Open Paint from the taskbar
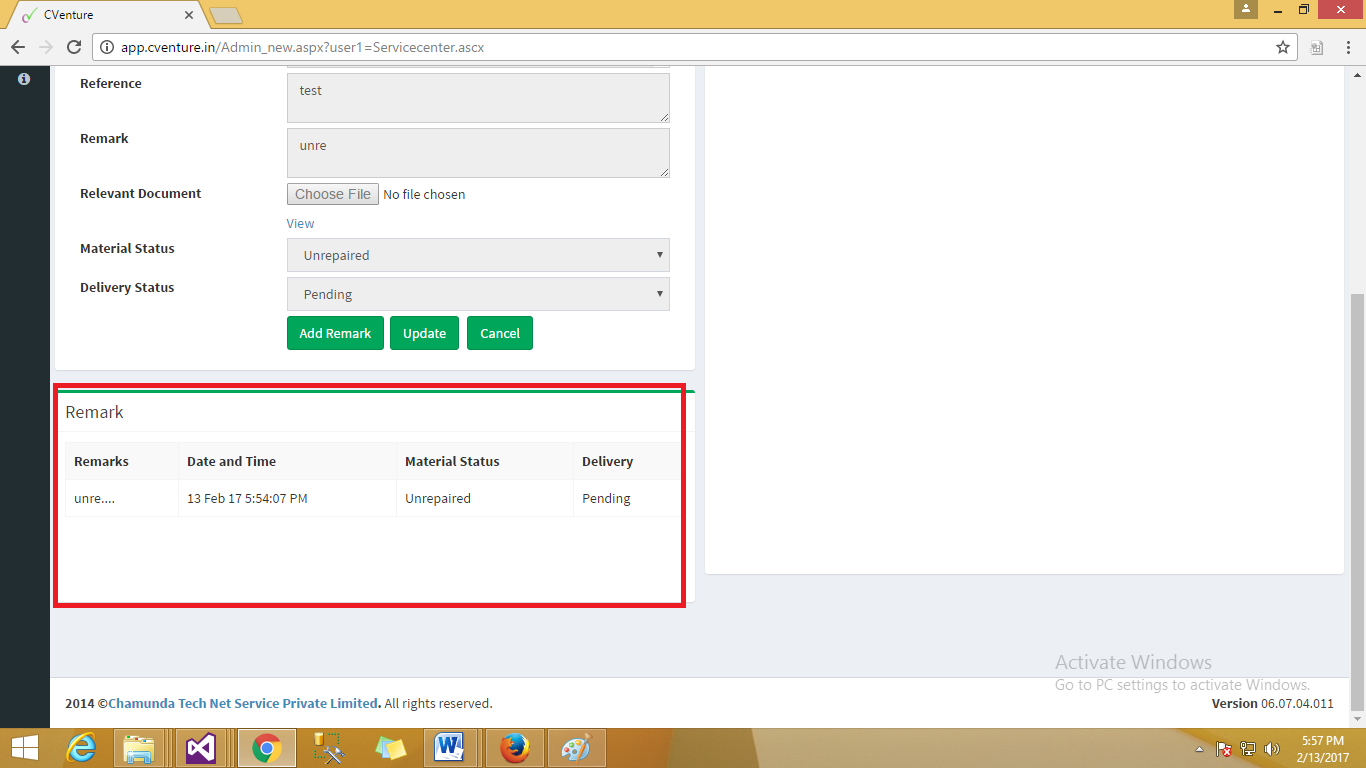Viewport: 1366px width, 768px height. [576, 748]
